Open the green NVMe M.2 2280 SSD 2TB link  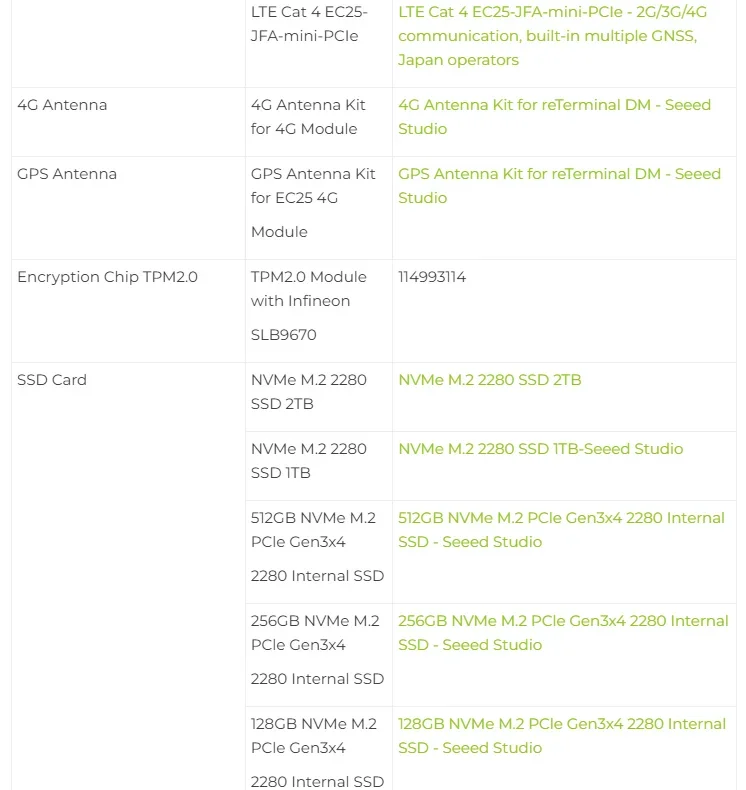coord(489,380)
